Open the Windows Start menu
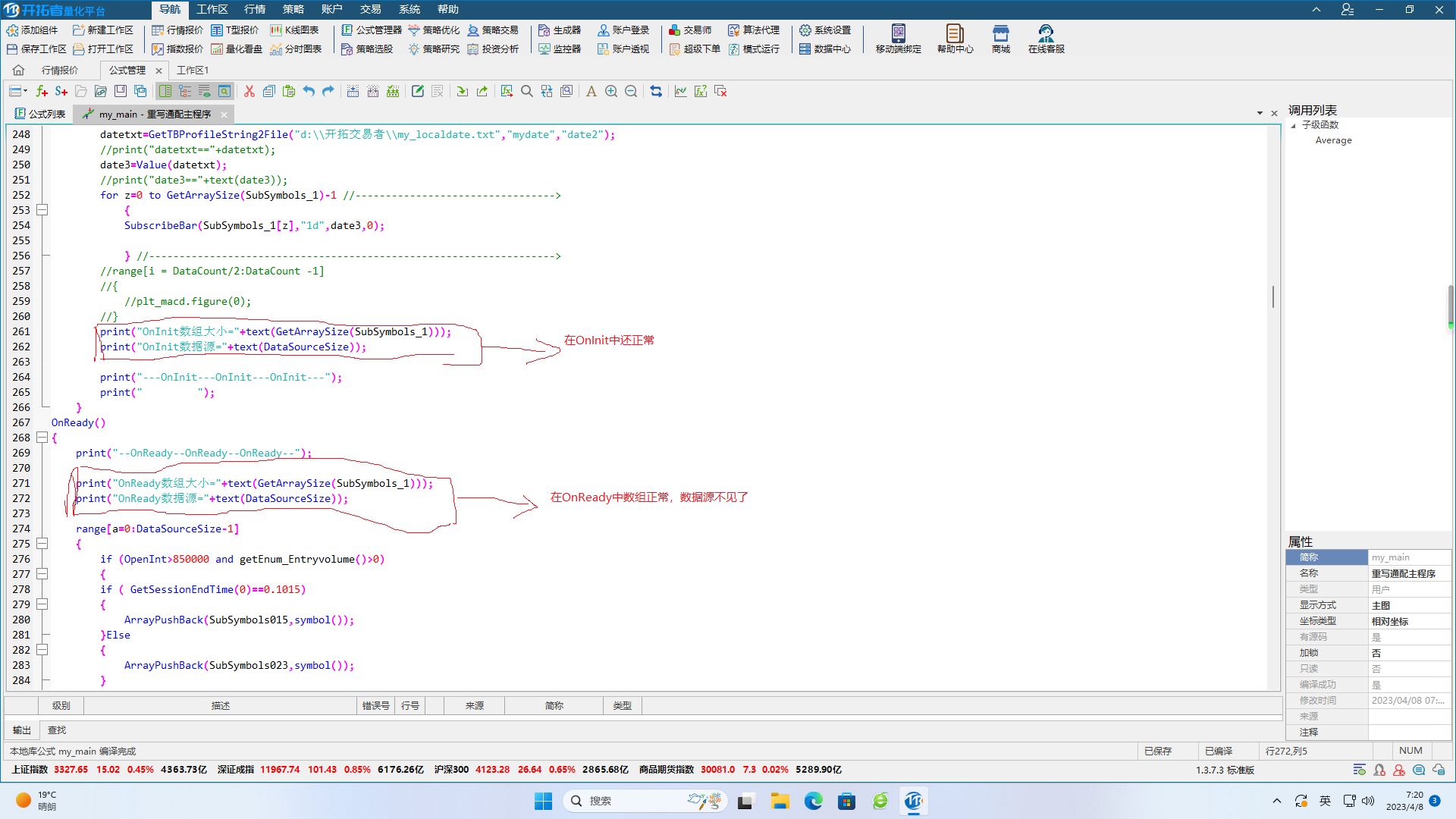 [543, 801]
